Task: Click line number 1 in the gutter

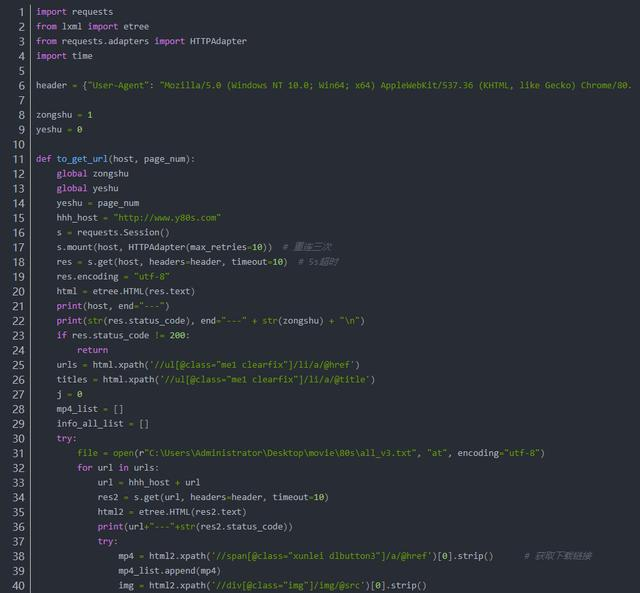Action: (x=21, y=12)
